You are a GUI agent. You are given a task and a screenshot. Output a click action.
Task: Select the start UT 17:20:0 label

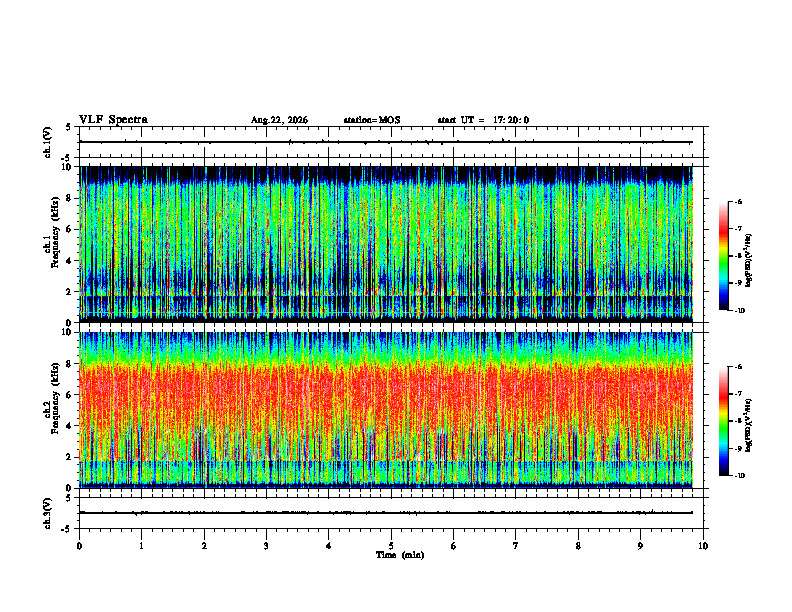coord(483,120)
